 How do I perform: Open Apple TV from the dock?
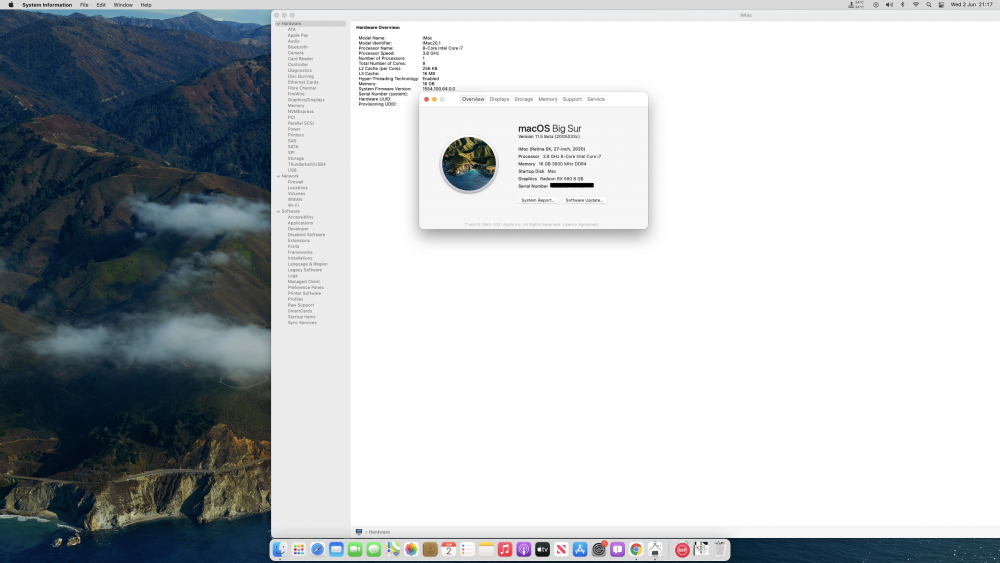tap(542, 549)
